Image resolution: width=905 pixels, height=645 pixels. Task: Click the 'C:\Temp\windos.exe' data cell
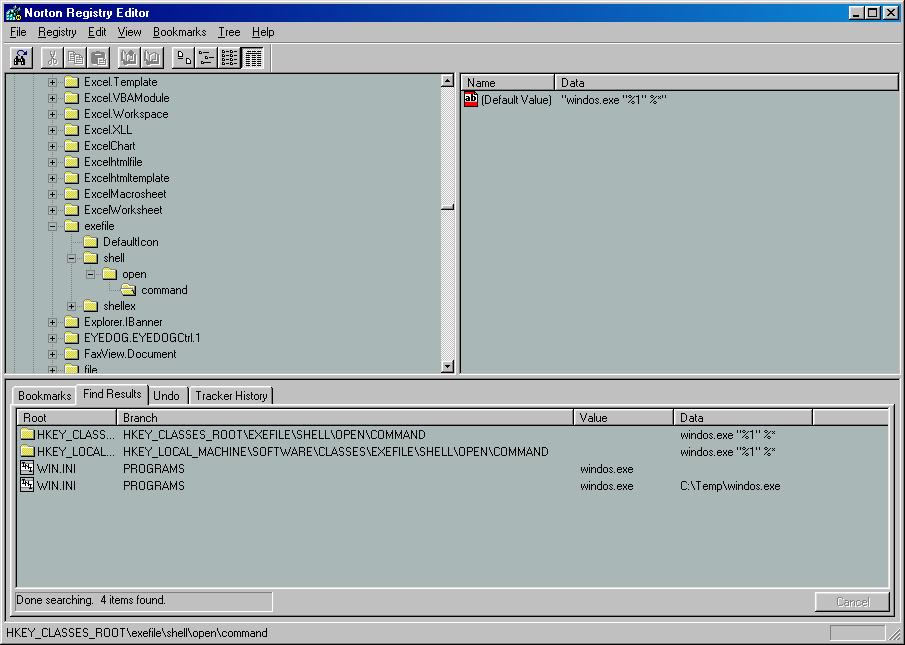click(x=730, y=486)
